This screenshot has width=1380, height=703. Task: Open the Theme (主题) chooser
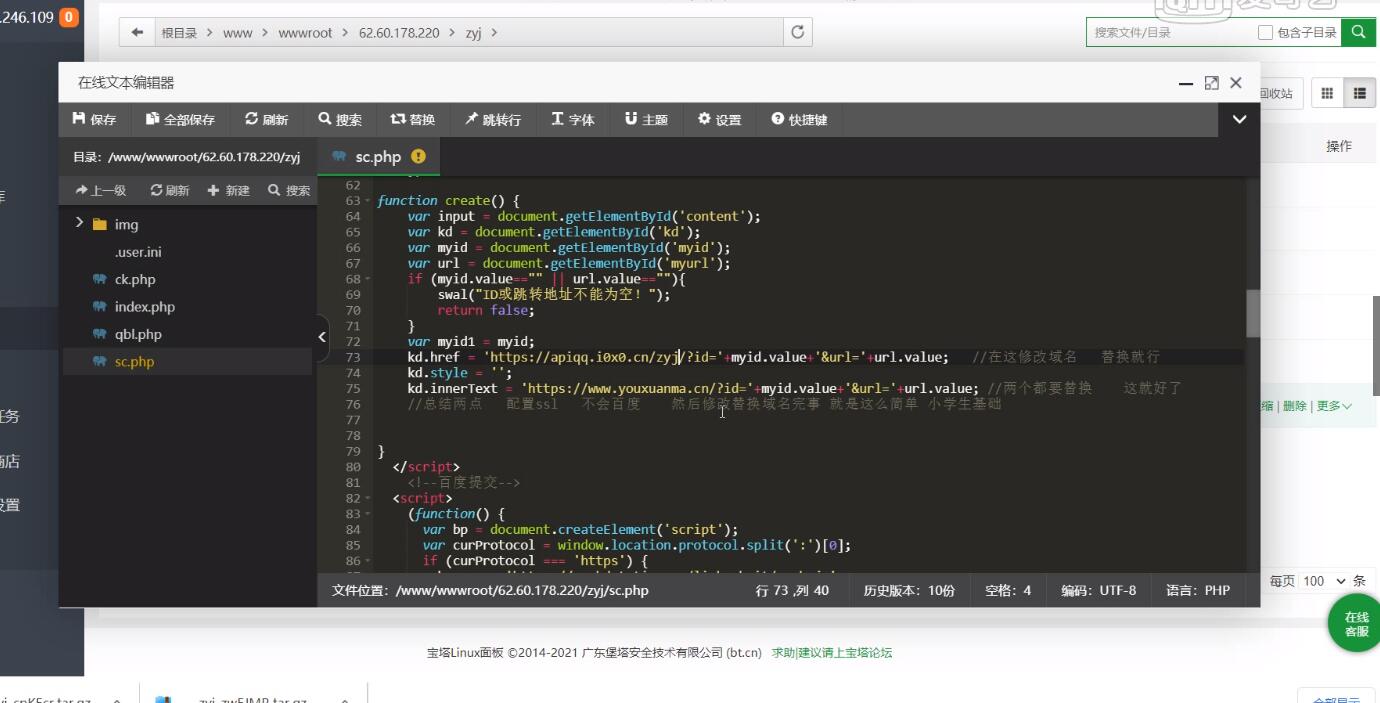coord(646,119)
